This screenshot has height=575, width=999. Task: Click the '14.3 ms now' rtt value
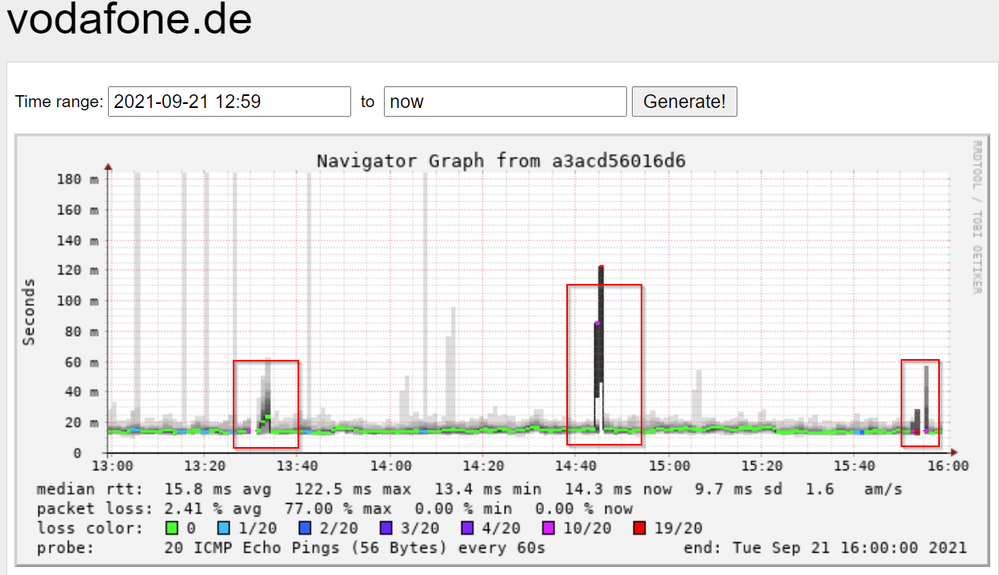[x=618, y=489]
